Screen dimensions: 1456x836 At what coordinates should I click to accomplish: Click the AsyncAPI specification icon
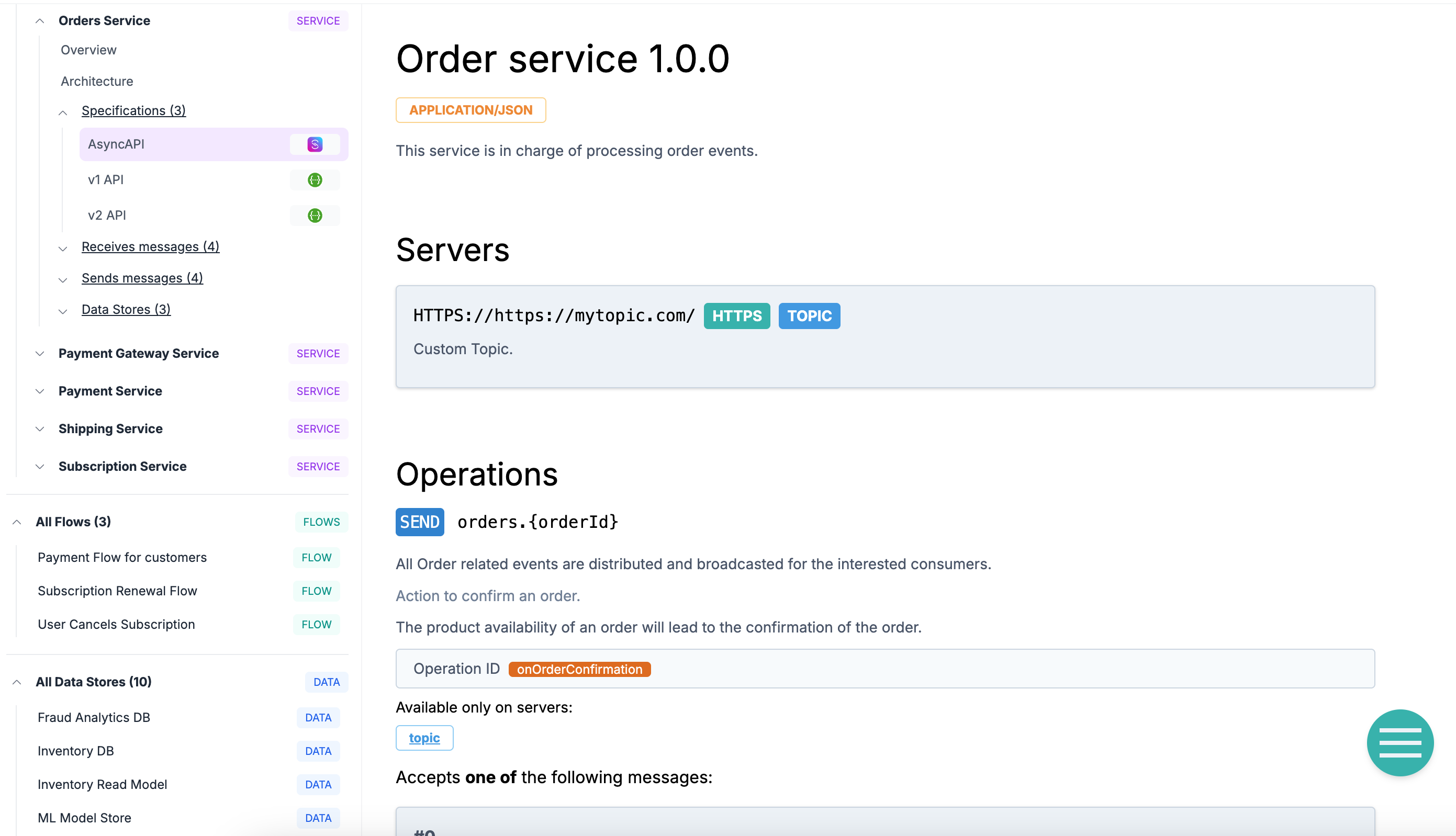coord(315,144)
